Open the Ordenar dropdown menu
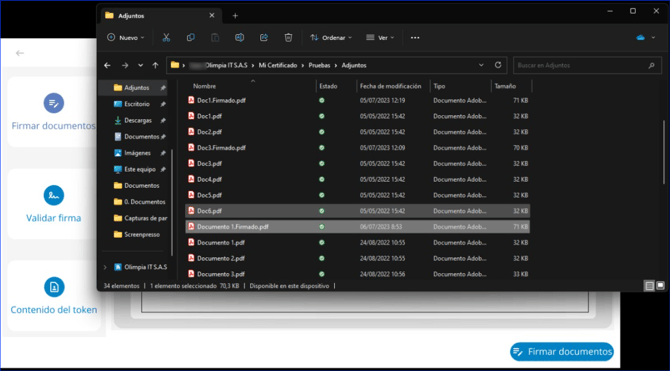The height and width of the screenshot is (371, 670). pyautogui.click(x=331, y=38)
